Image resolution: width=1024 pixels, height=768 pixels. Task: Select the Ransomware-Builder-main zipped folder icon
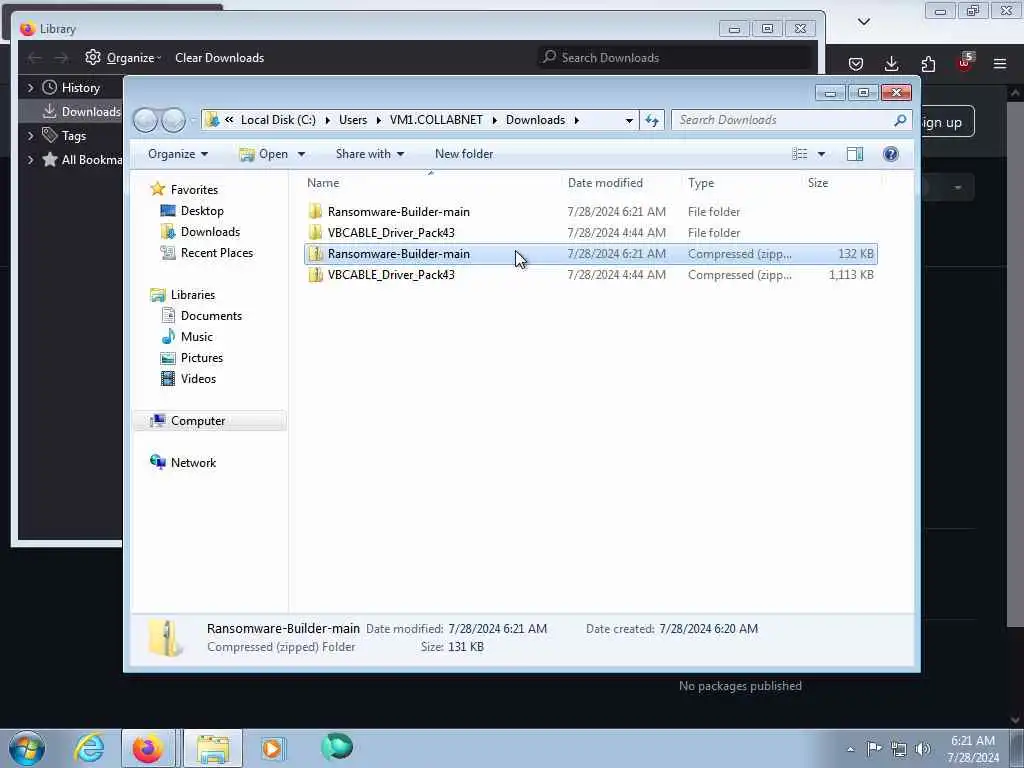click(315, 253)
